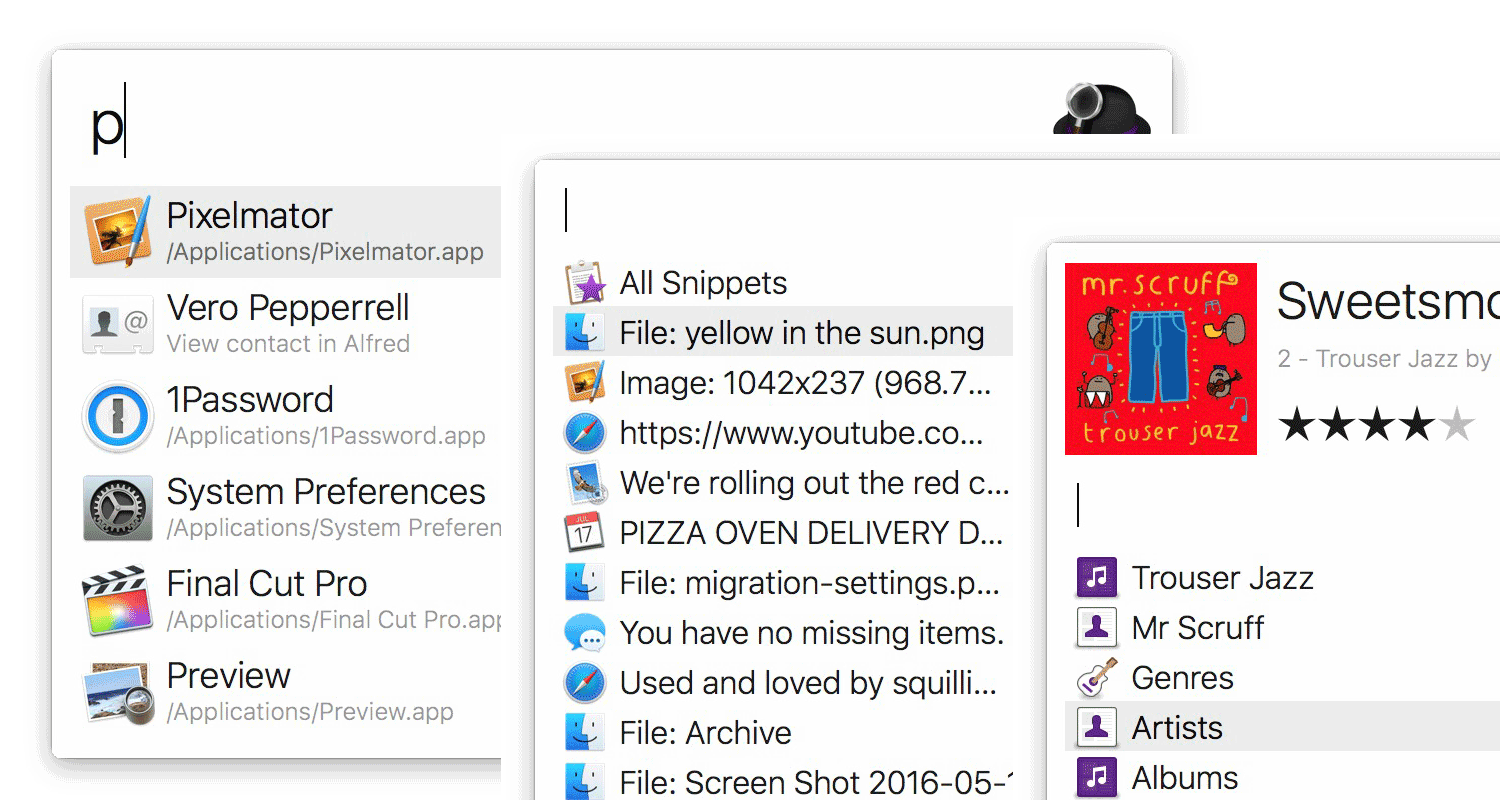Click the Alfred bowler hat icon

[1102, 108]
